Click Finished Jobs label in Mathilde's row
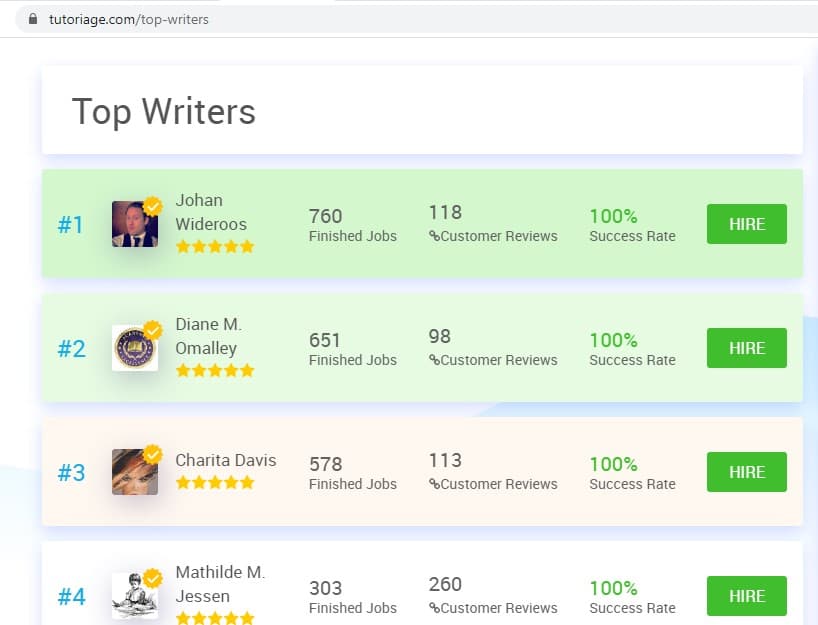The height and width of the screenshot is (625, 818). pyautogui.click(x=353, y=608)
